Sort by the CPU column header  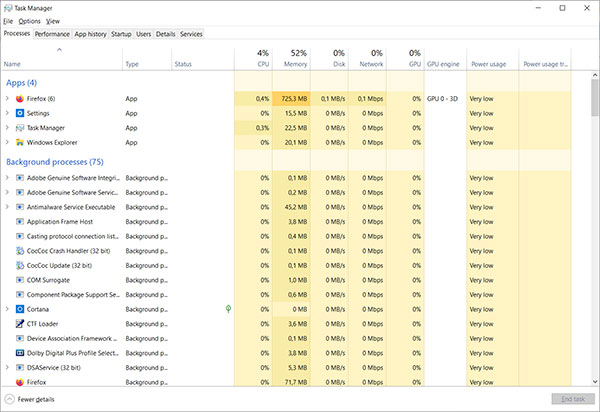click(x=253, y=59)
